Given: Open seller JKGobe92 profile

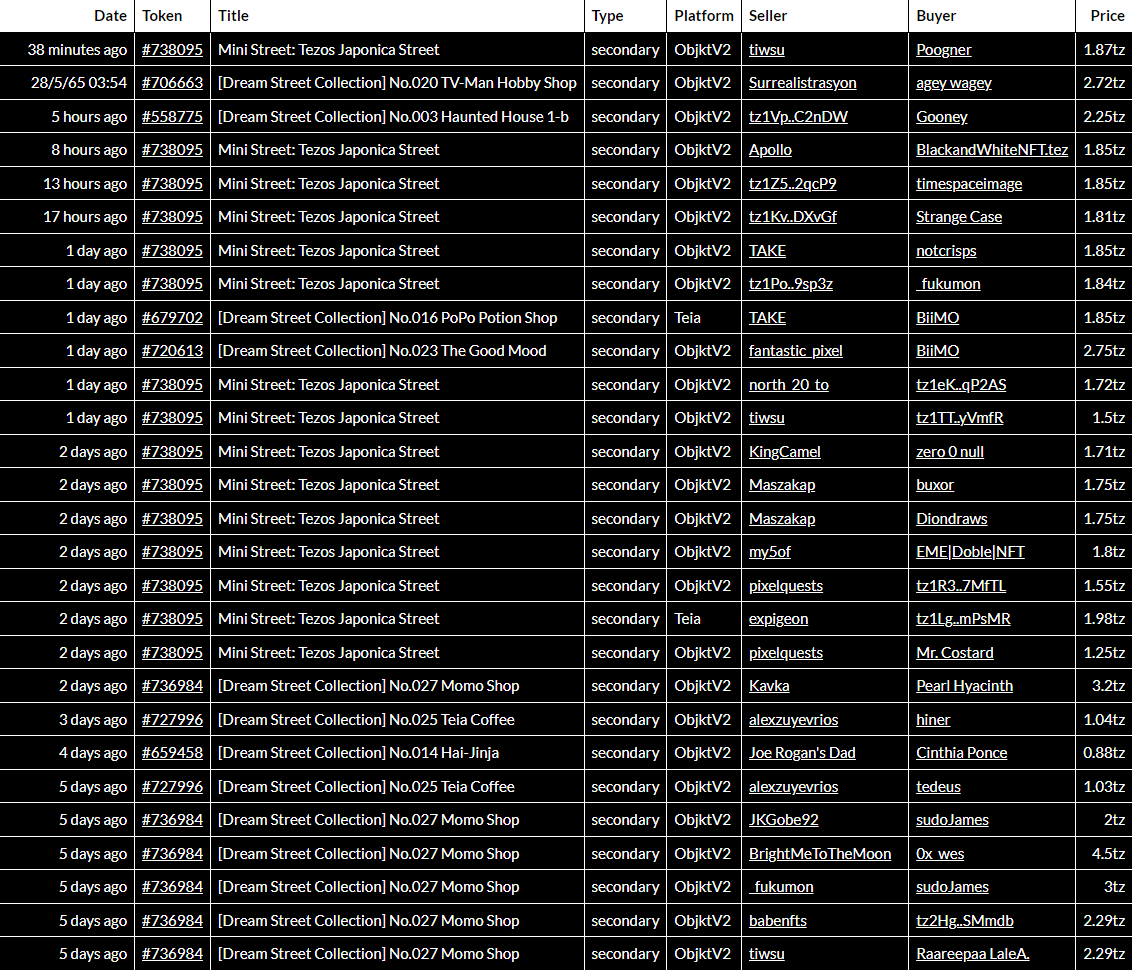Looking at the screenshot, I should point(783,820).
